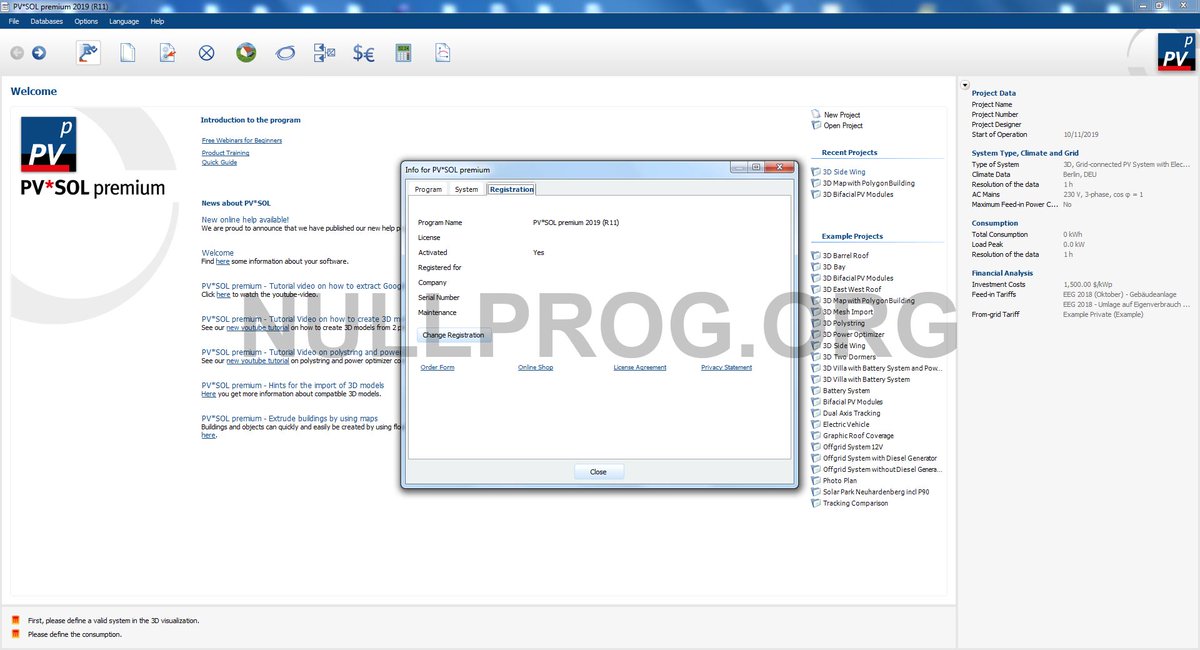1200x650 pixels.
Task: Open Presentation document icon in toolbar
Action: 443,53
